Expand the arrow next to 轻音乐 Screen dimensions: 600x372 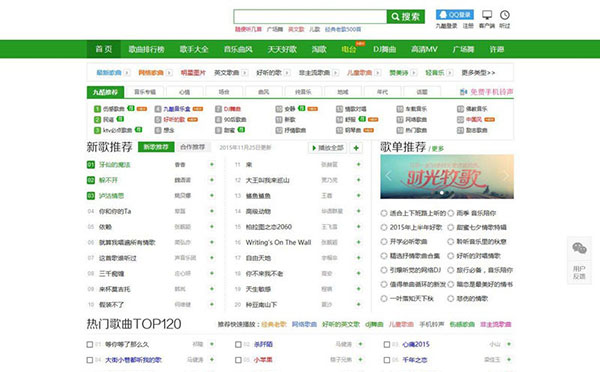click(450, 72)
